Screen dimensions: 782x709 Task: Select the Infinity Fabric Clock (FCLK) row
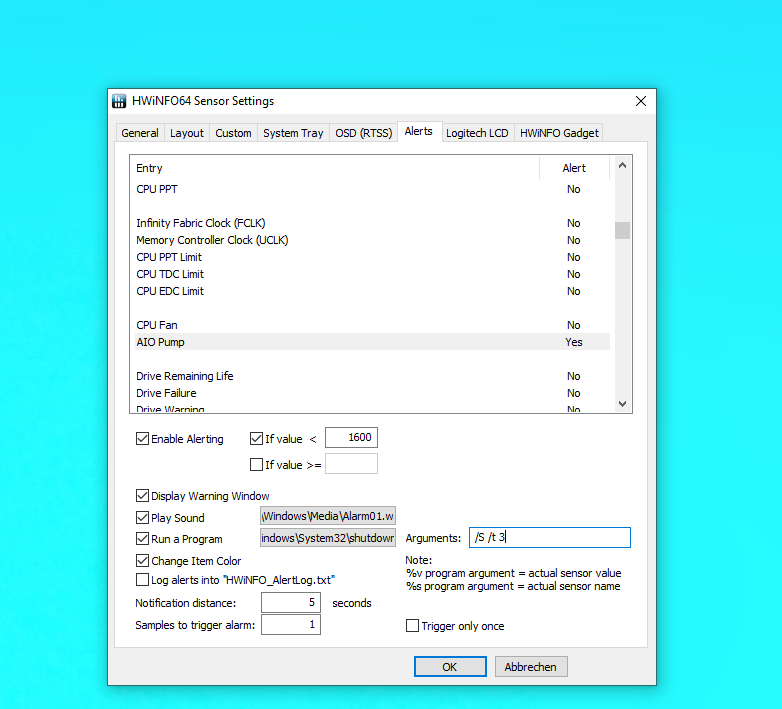[372, 223]
